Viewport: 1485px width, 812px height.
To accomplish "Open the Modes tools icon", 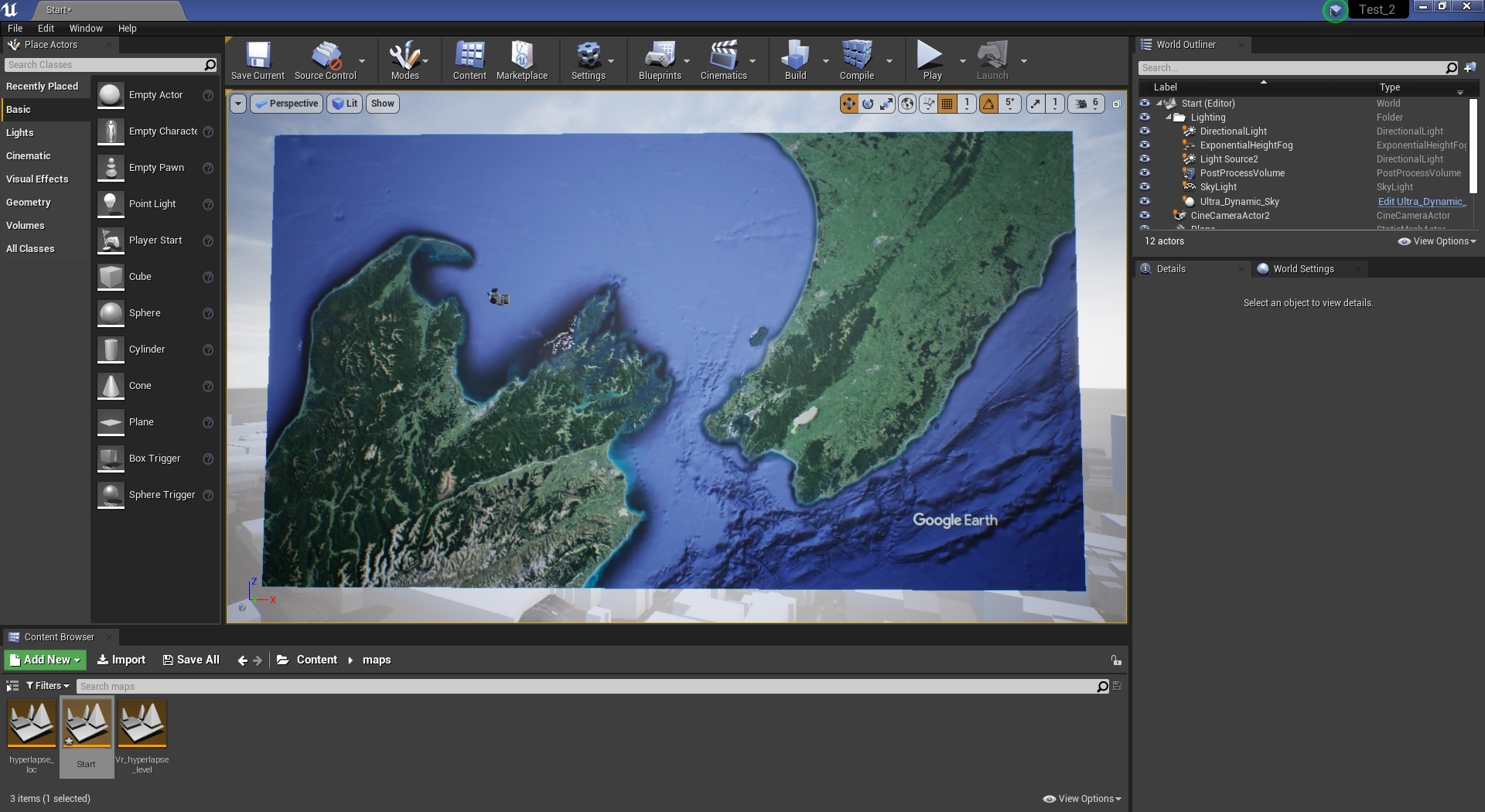I will (405, 60).
